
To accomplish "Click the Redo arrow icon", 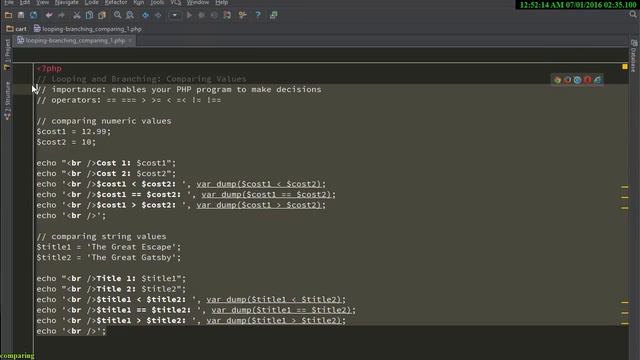I will [61, 15].
